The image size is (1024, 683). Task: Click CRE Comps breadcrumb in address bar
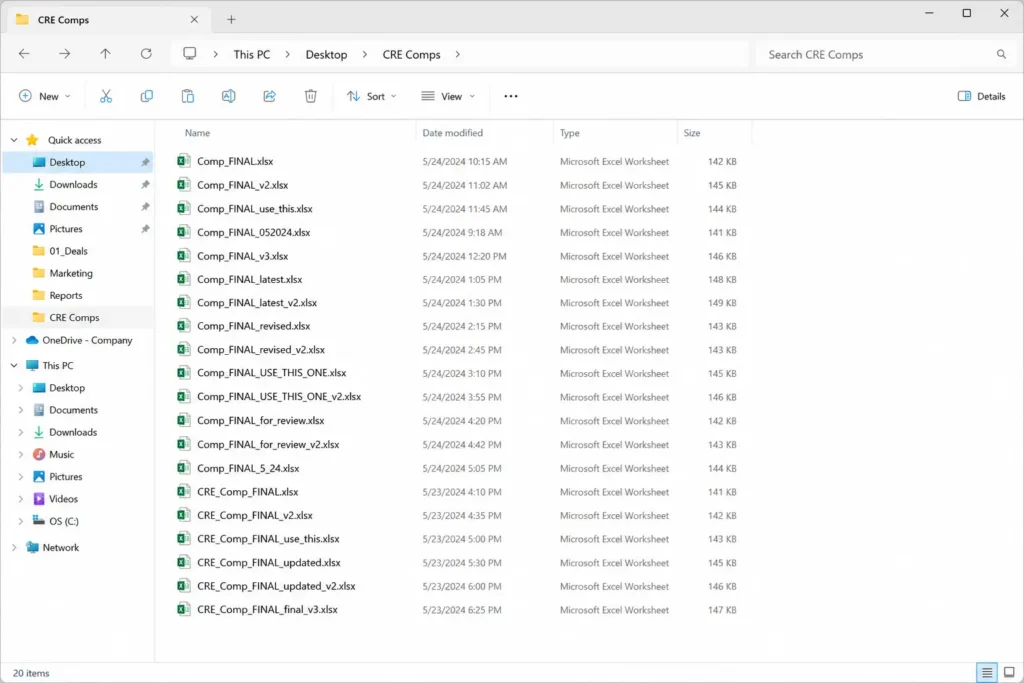click(x=411, y=54)
